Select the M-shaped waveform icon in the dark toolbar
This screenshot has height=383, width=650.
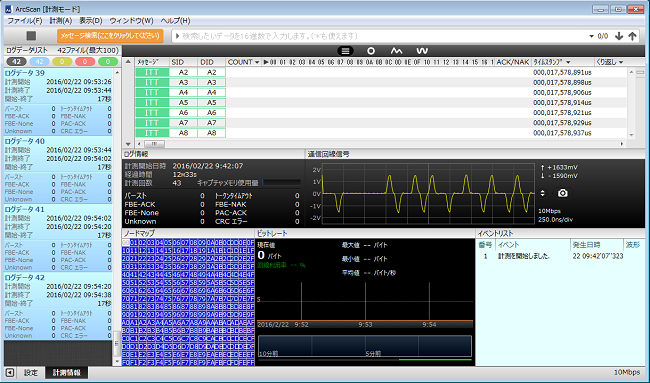(x=396, y=51)
